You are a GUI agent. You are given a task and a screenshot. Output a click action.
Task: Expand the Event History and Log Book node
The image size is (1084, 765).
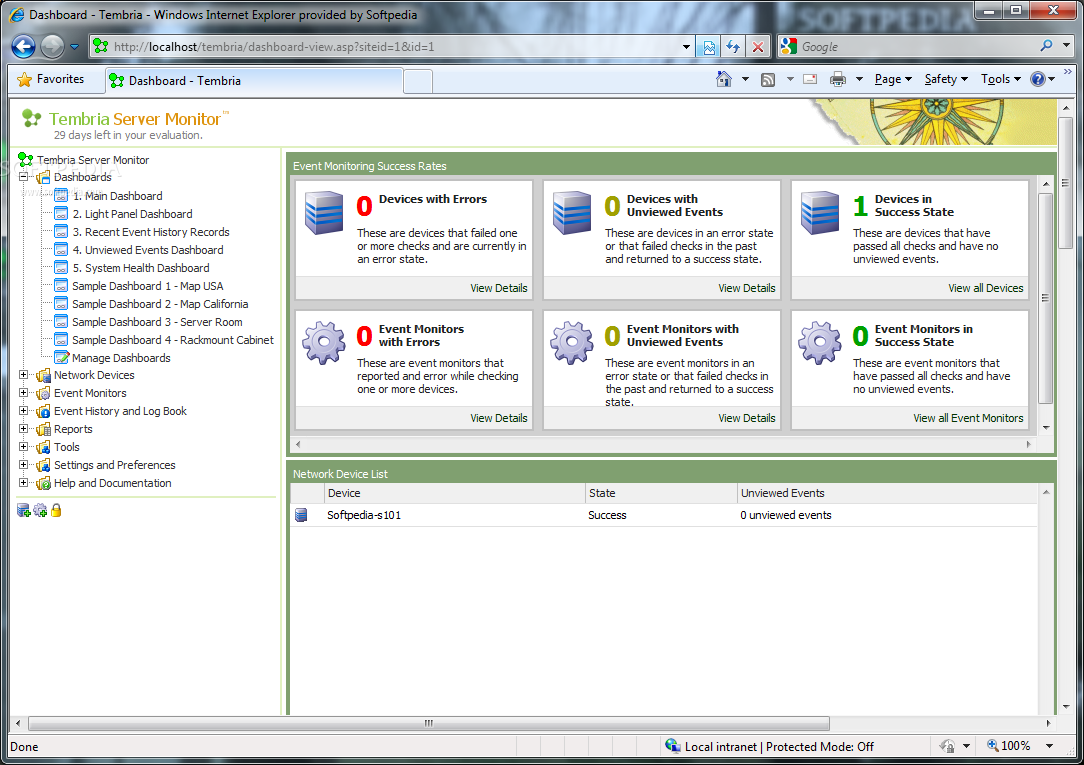pos(24,410)
